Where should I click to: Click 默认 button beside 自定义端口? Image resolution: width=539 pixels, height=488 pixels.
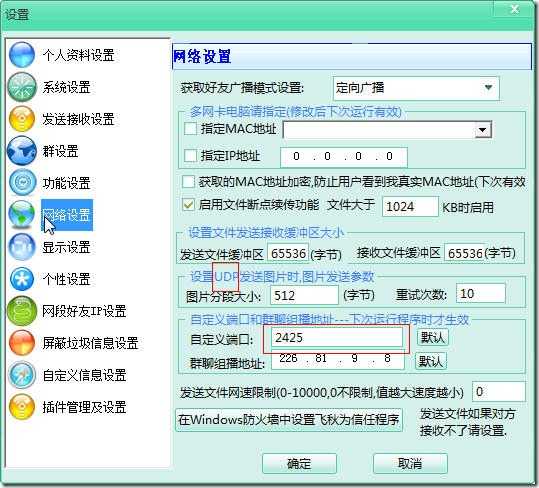[x=433, y=337]
